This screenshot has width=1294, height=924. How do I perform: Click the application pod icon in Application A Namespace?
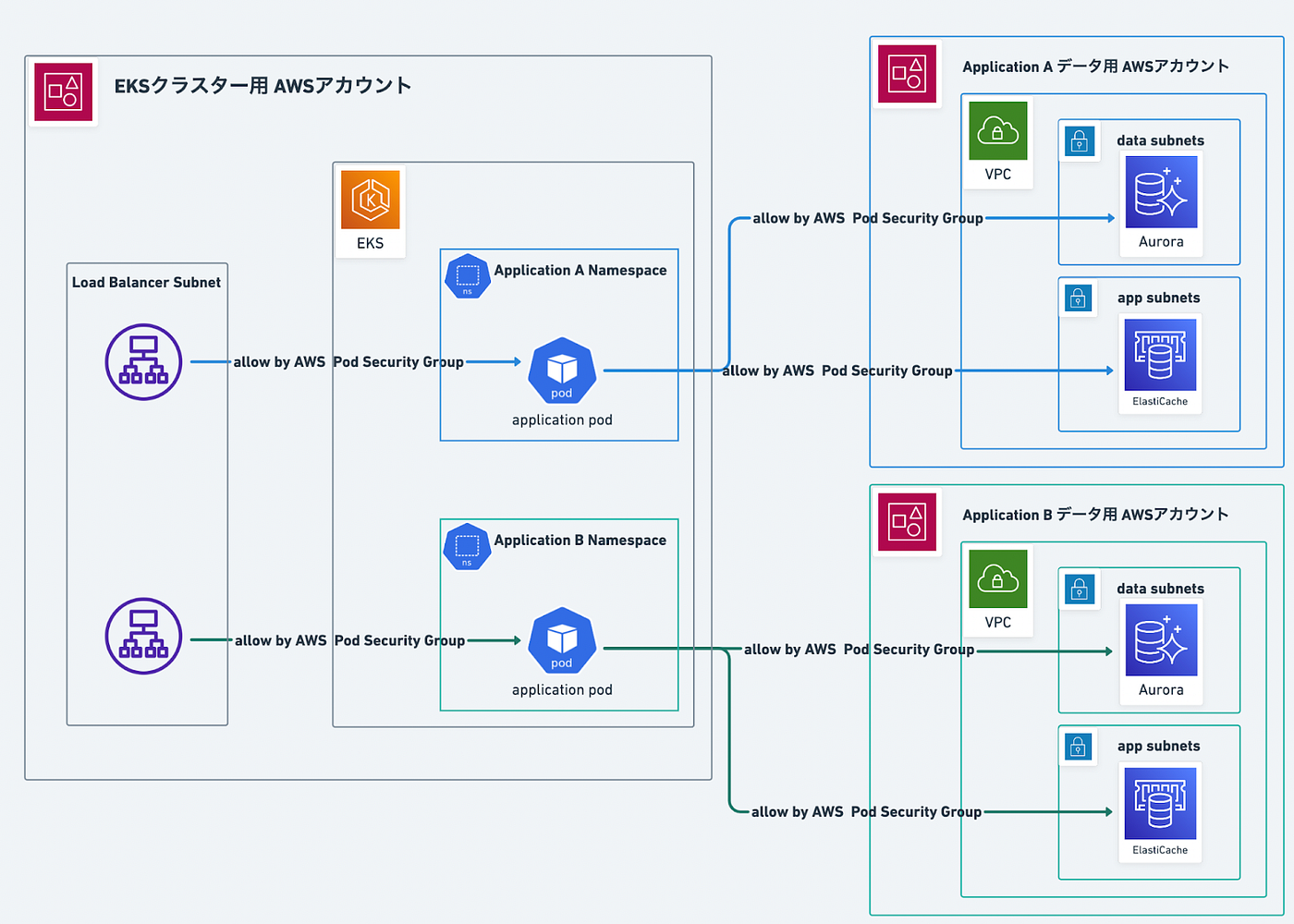561,371
